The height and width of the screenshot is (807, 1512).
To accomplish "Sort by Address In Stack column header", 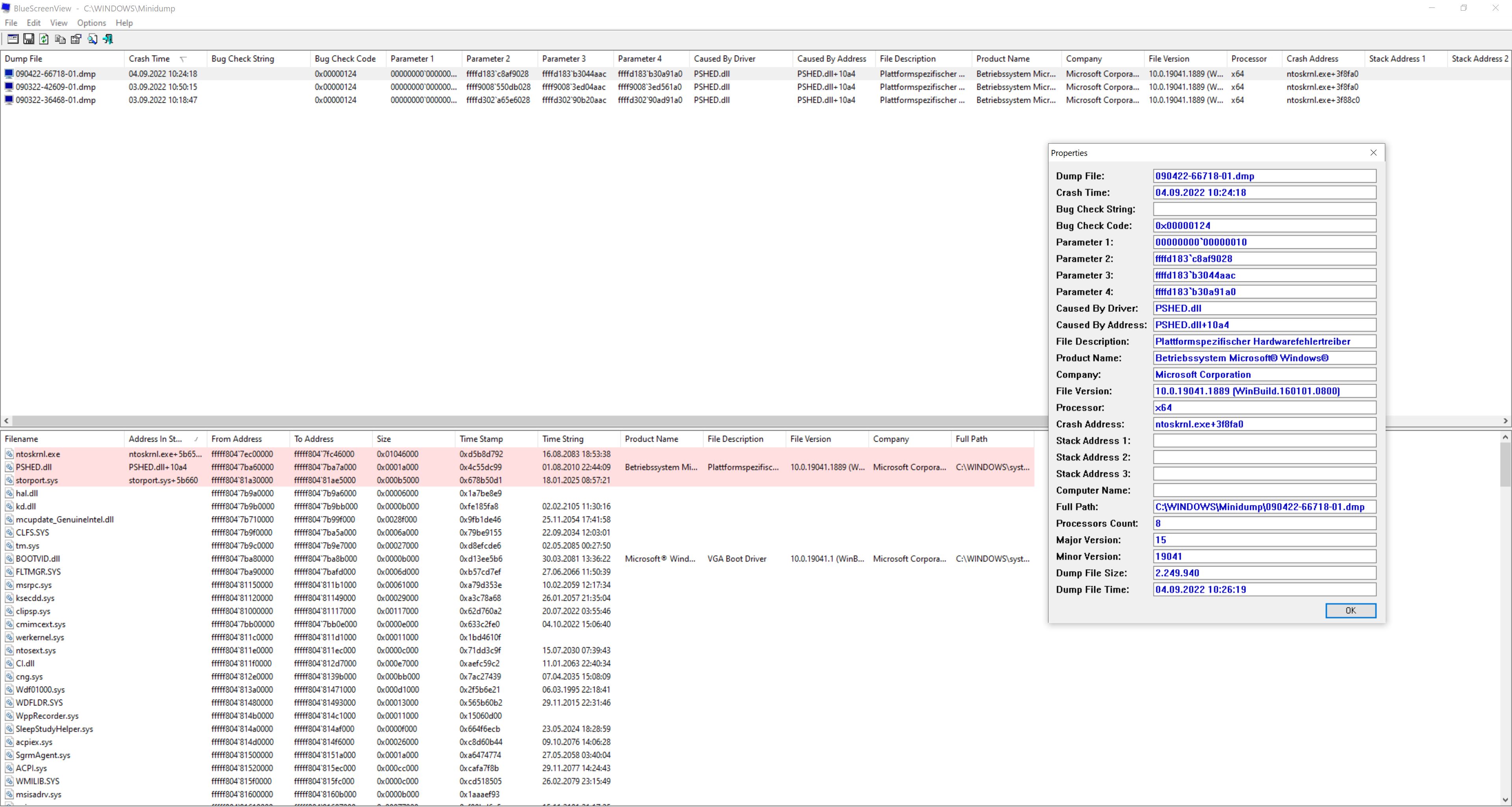I will (x=156, y=439).
